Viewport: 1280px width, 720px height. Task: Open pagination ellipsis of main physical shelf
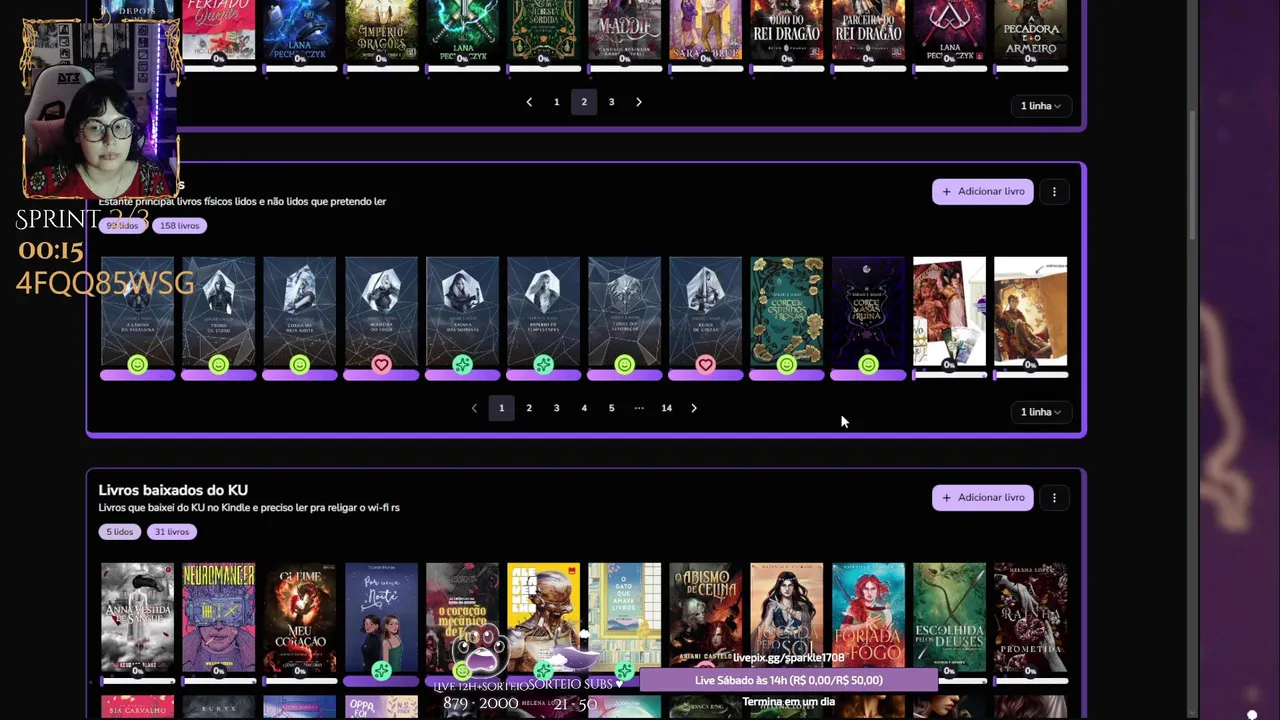point(639,408)
